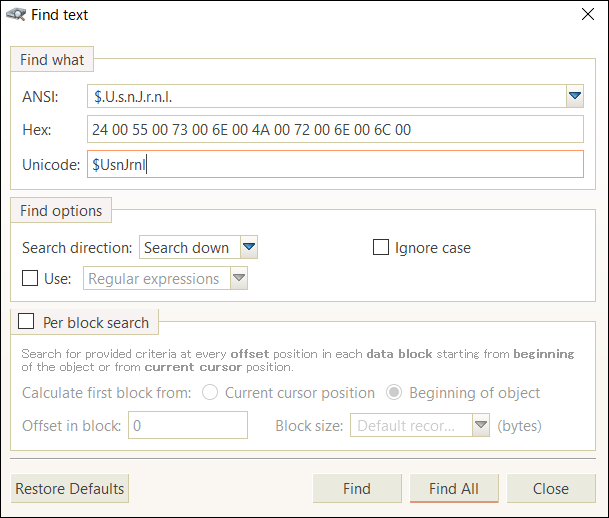Click the Offset in block field
Viewport: 609px width, 518px height.
(187, 425)
